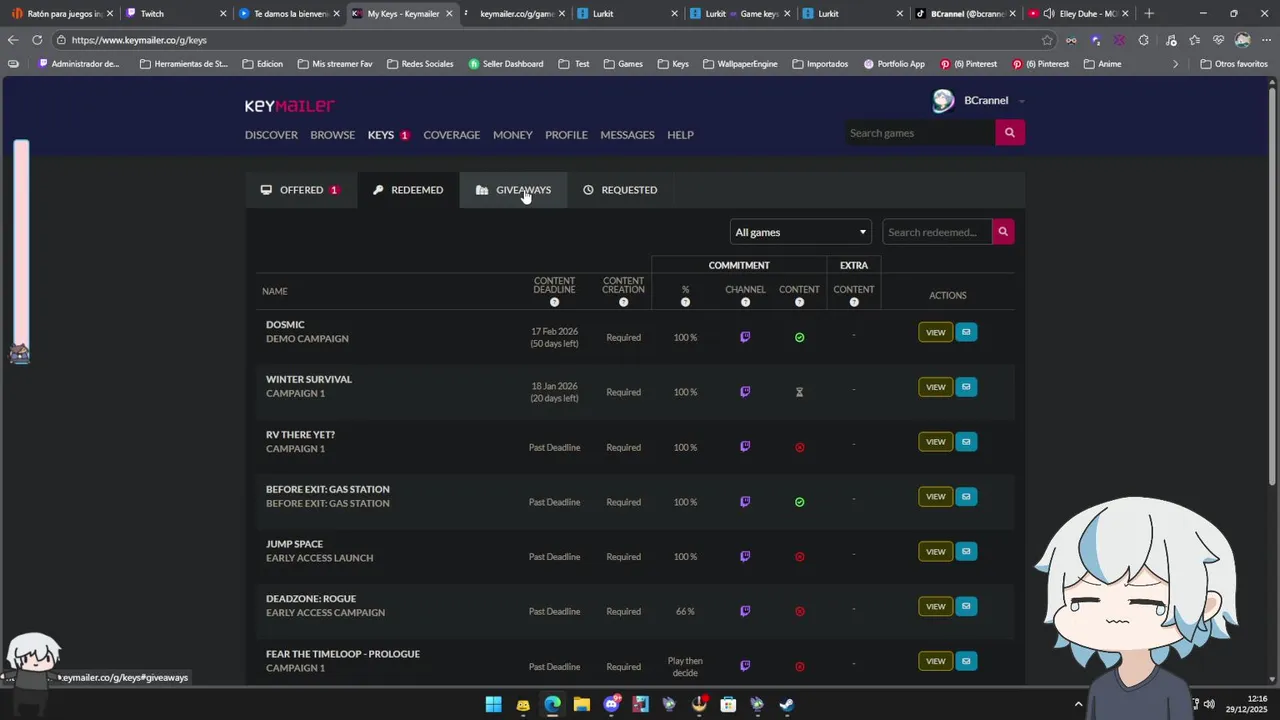
Task: Click Twitch channel icon in Winter Survival row
Action: pos(745,392)
